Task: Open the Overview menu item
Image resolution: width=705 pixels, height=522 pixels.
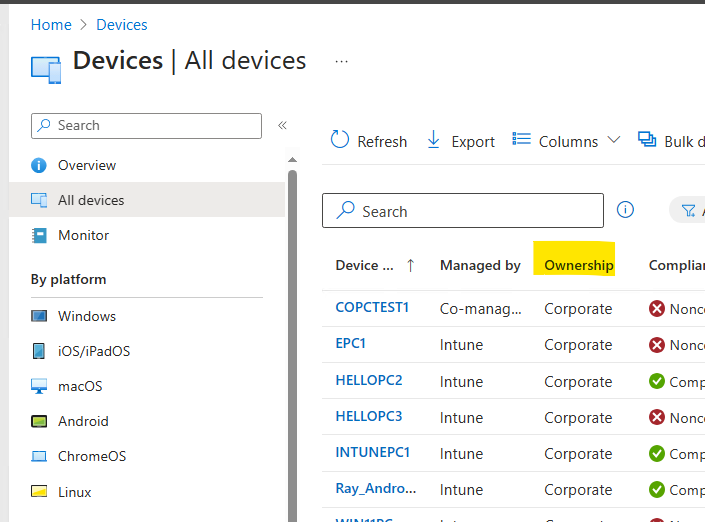Action: point(87,165)
